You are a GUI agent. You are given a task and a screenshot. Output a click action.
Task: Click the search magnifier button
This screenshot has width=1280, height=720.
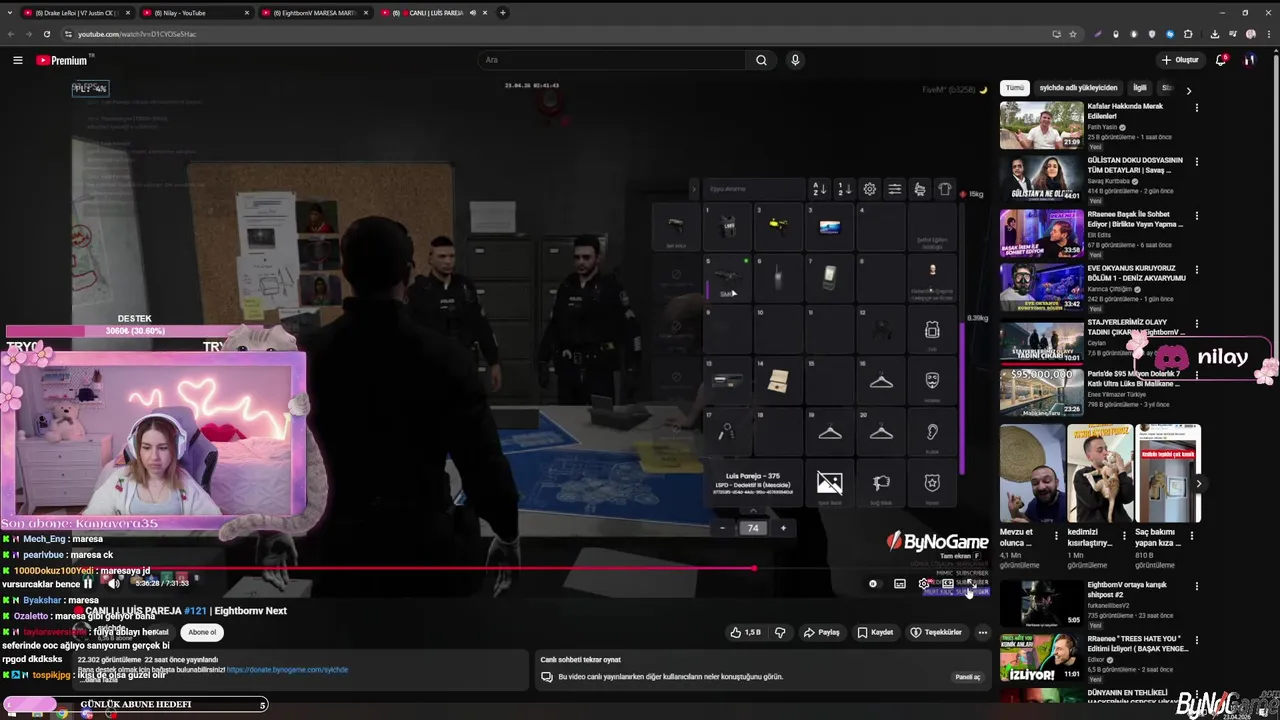pyautogui.click(x=761, y=60)
